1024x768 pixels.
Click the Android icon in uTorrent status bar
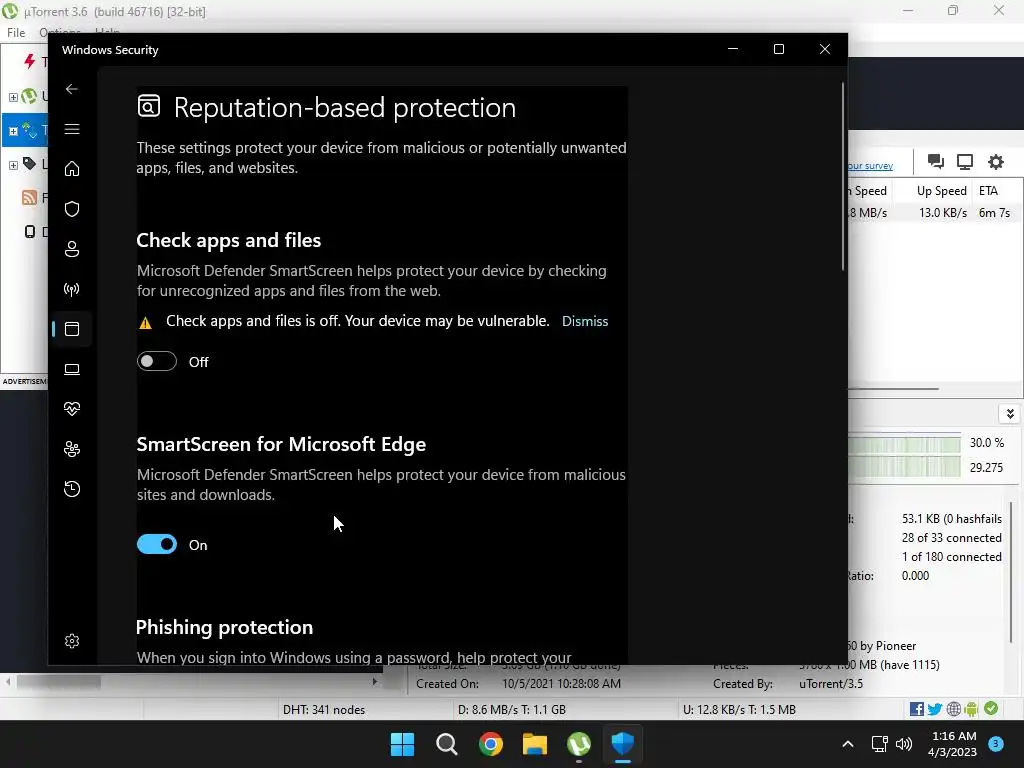(971, 709)
